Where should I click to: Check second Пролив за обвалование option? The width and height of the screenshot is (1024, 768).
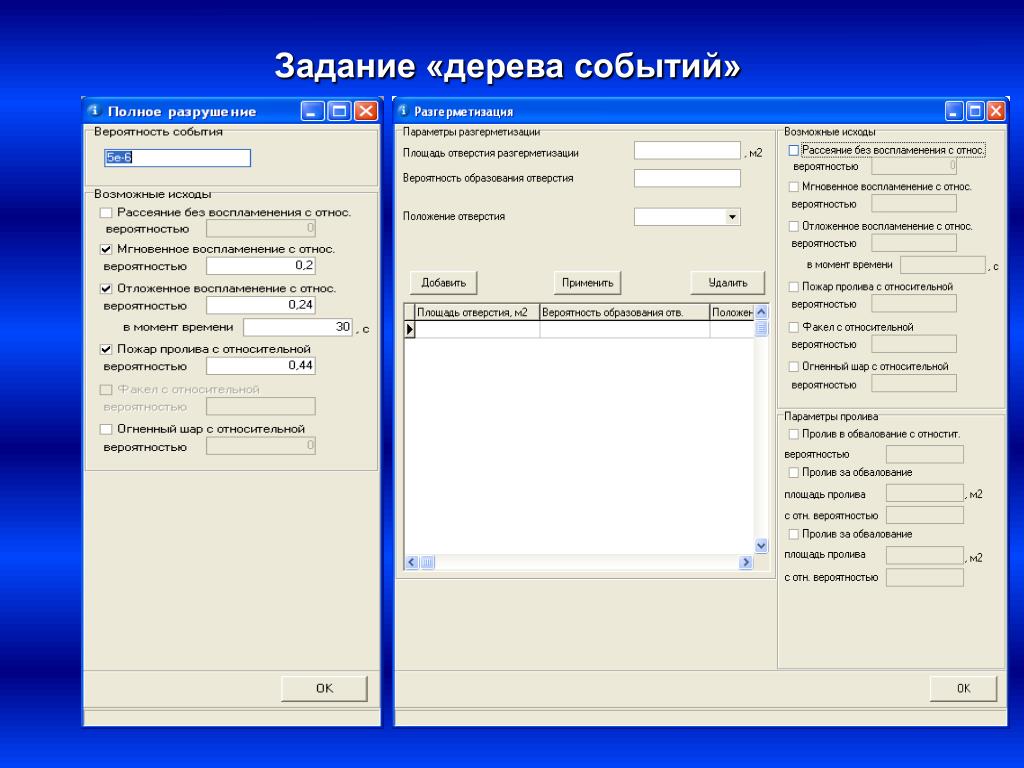[793, 534]
